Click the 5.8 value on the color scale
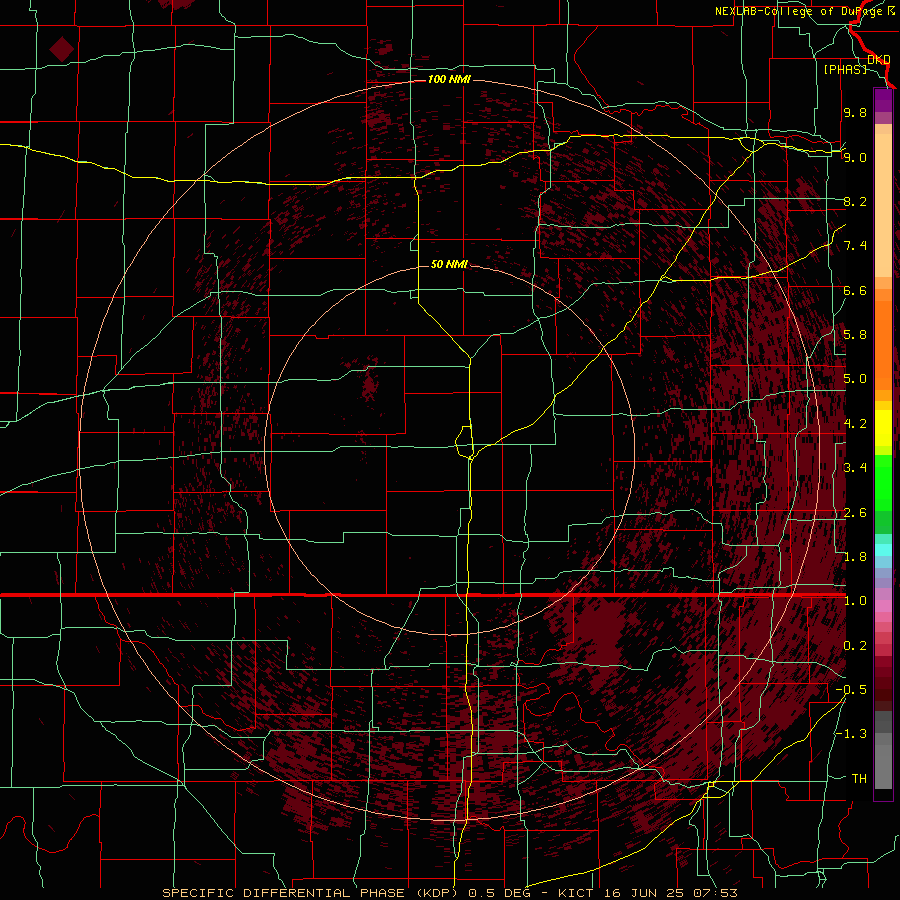 point(855,335)
